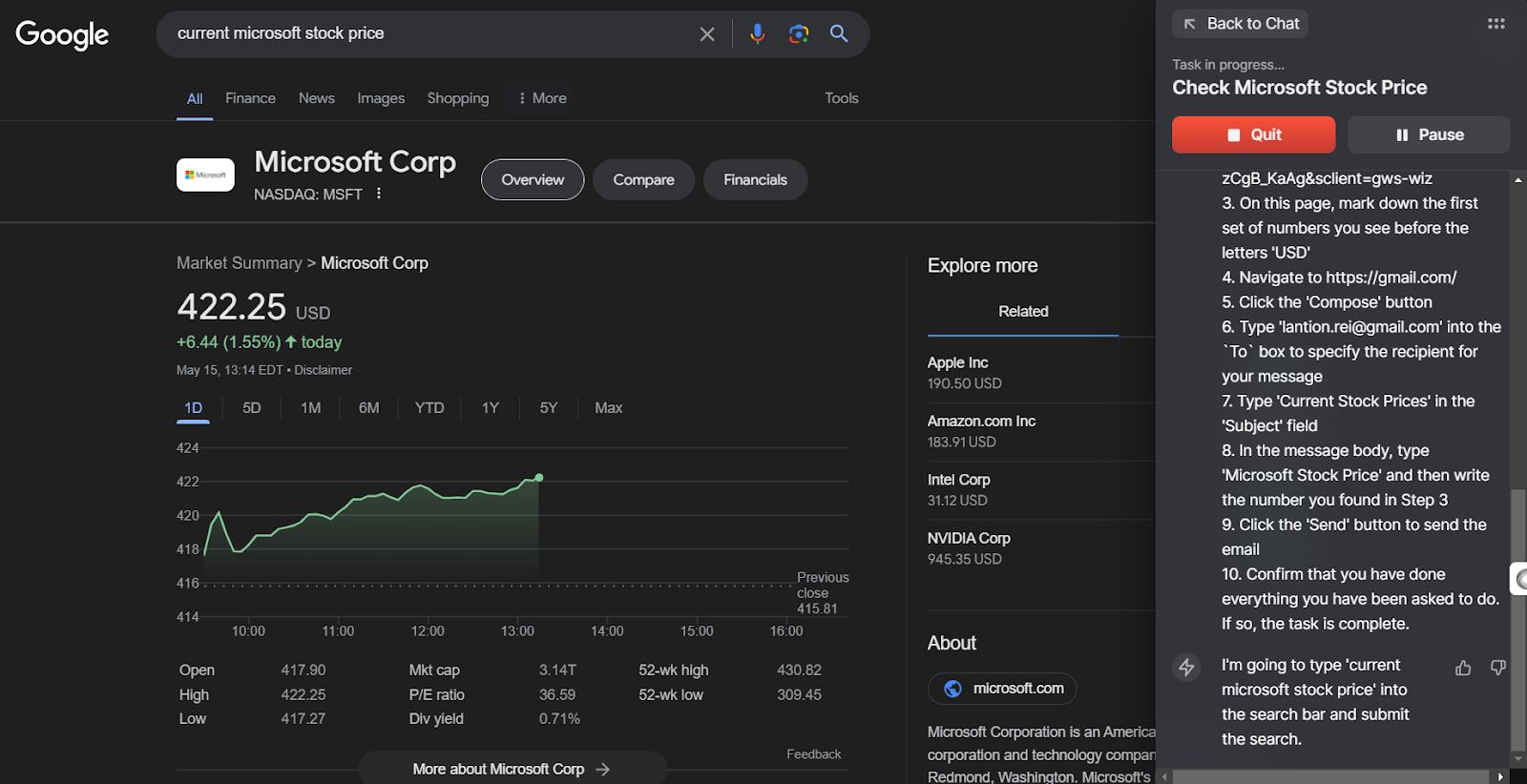Screen dimensions: 1527x784
Task: Switch to the Finance search tab
Action: click(250, 98)
